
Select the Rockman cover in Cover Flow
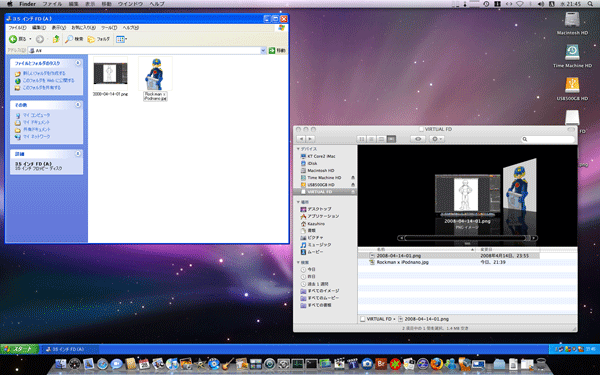[x=520, y=187]
